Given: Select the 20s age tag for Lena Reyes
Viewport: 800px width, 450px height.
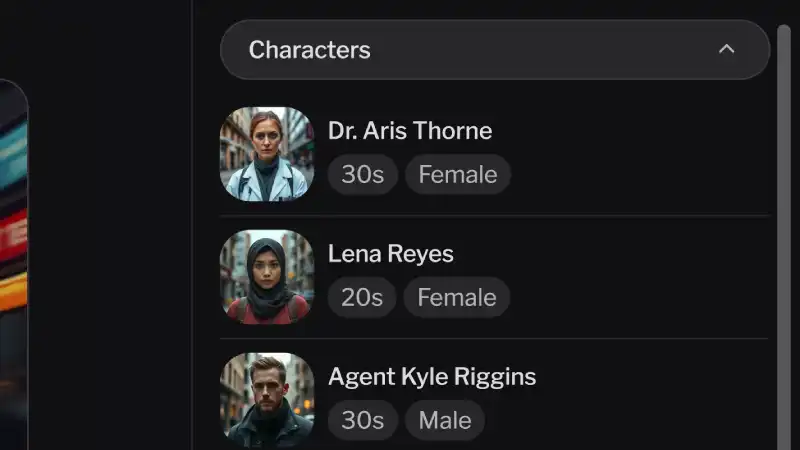Looking at the screenshot, I should tap(361, 298).
